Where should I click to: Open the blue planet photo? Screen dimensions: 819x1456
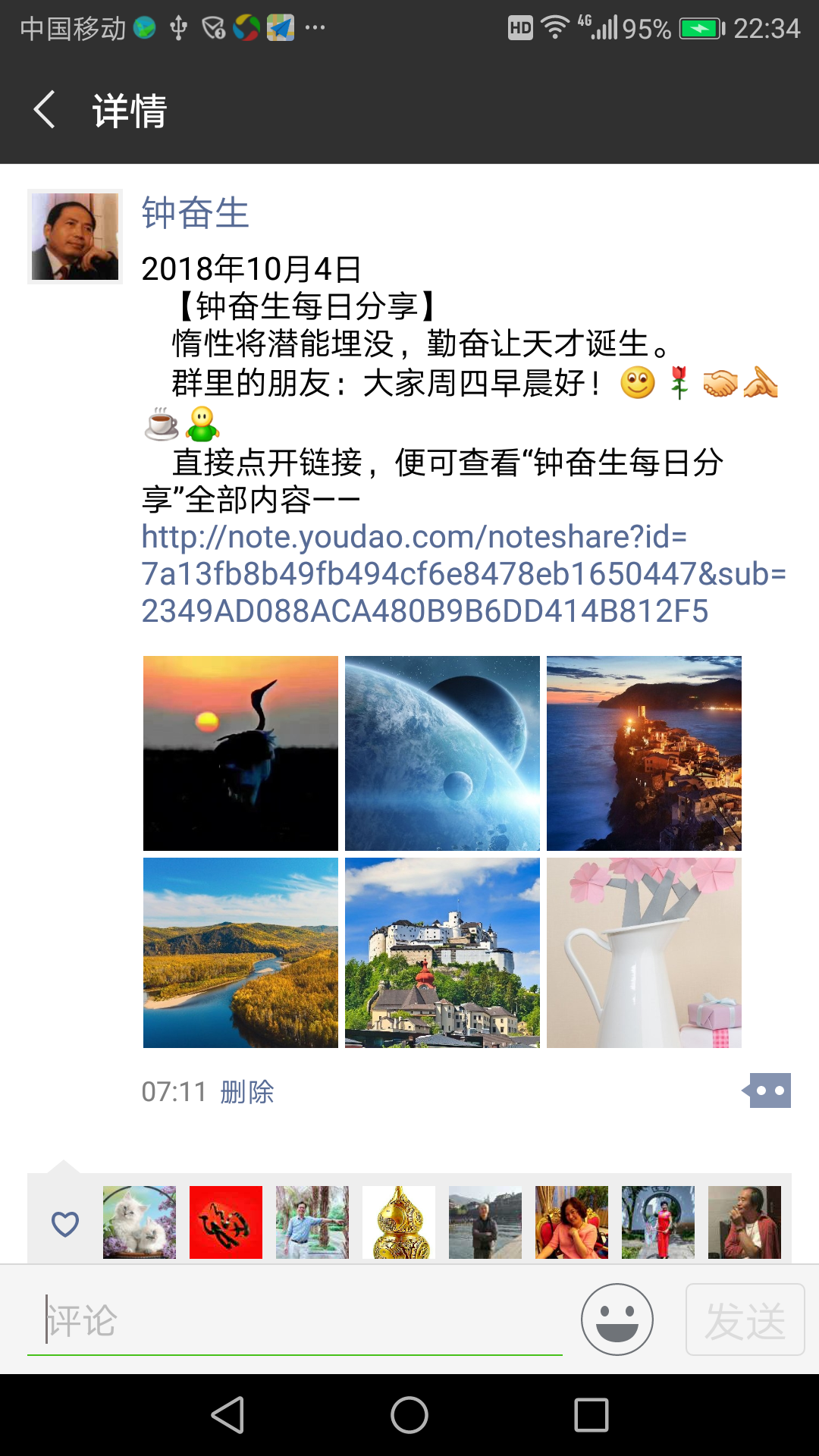click(442, 753)
